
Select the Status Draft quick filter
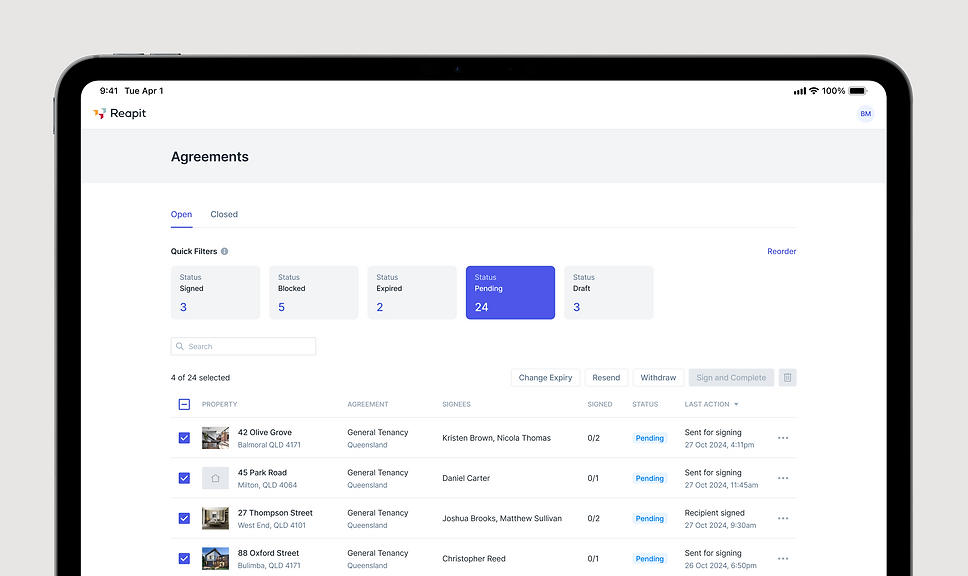pos(609,293)
